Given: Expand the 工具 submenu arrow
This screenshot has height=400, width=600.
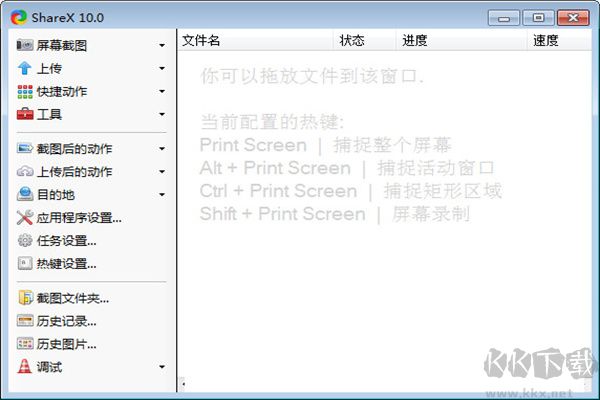Looking at the screenshot, I should click(162, 114).
